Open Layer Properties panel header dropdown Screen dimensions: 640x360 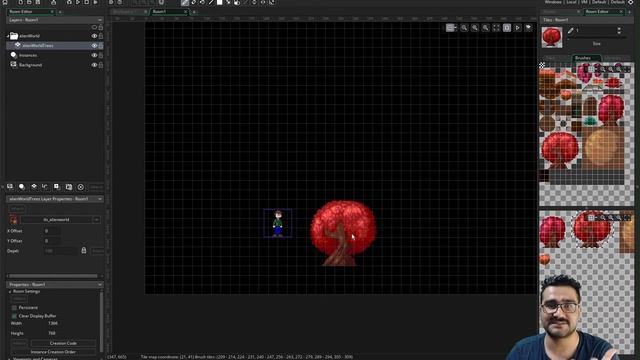(100, 199)
